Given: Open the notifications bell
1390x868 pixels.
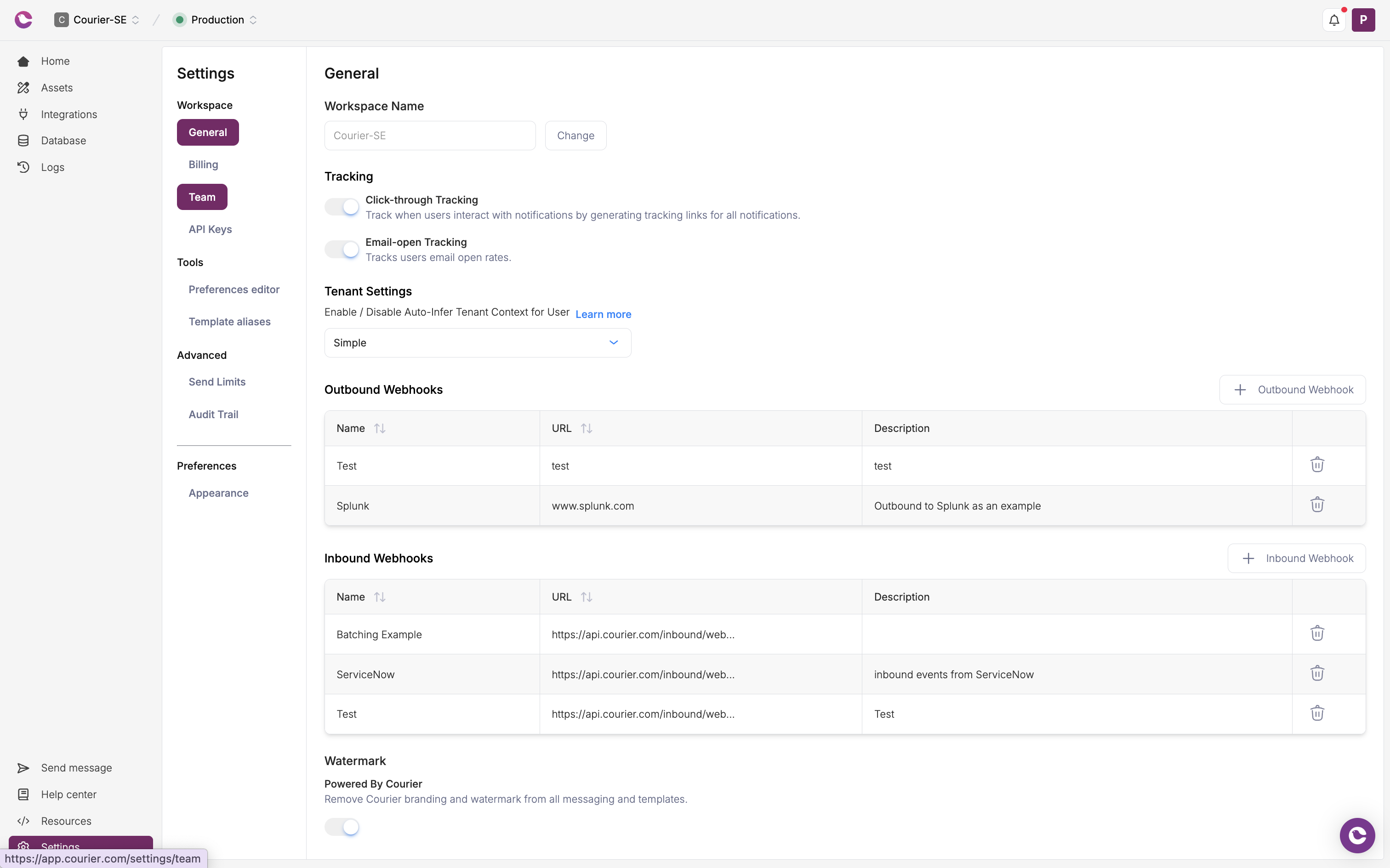Looking at the screenshot, I should [x=1334, y=19].
